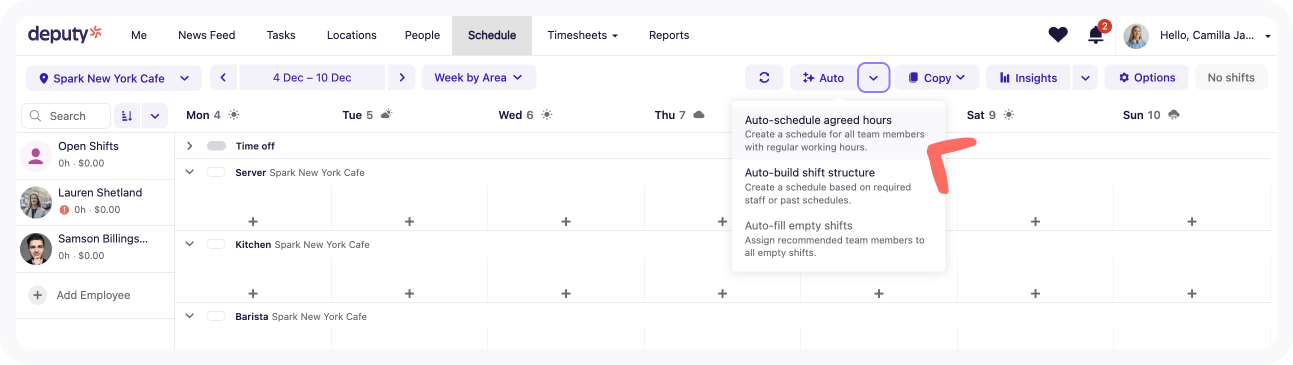The image size is (1293, 365).
Task: Click the employee Search field
Action: tap(67, 116)
